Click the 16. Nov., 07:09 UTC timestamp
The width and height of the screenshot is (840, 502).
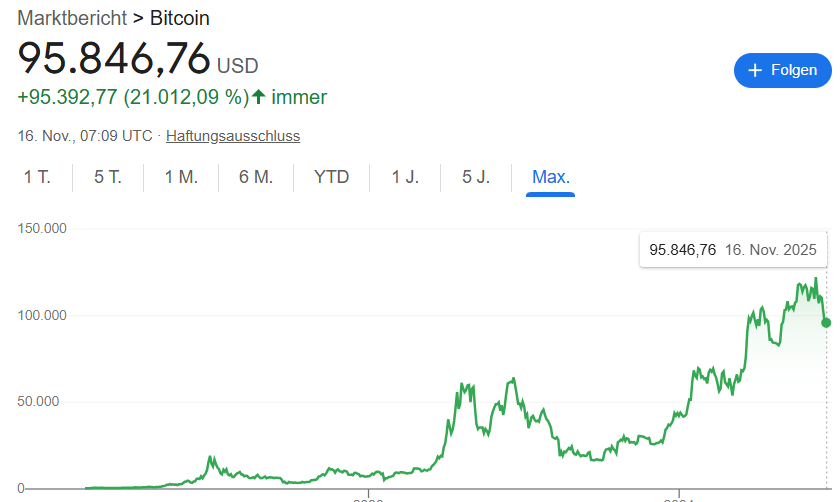tap(85, 136)
